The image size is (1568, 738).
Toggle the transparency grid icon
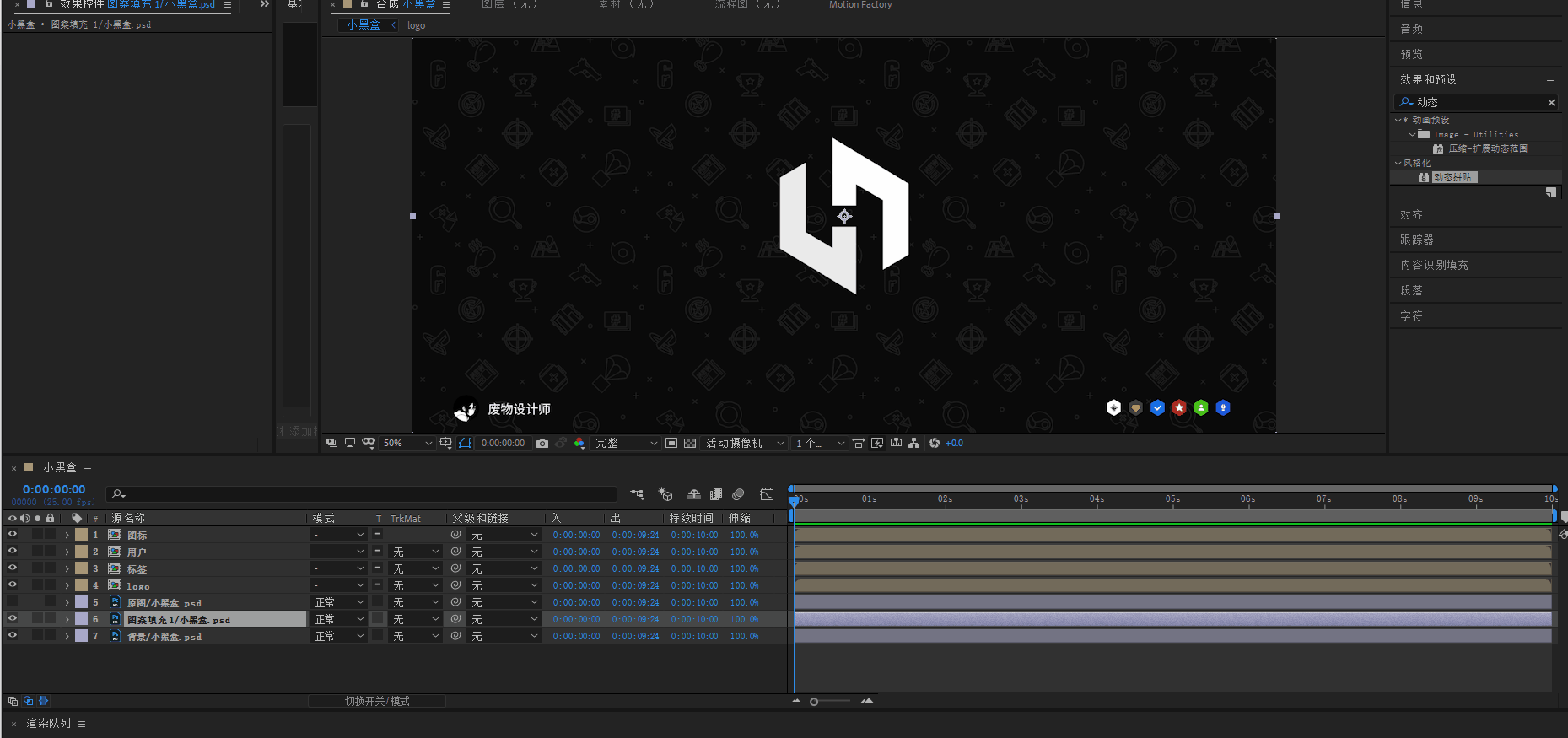pyautogui.click(x=690, y=444)
